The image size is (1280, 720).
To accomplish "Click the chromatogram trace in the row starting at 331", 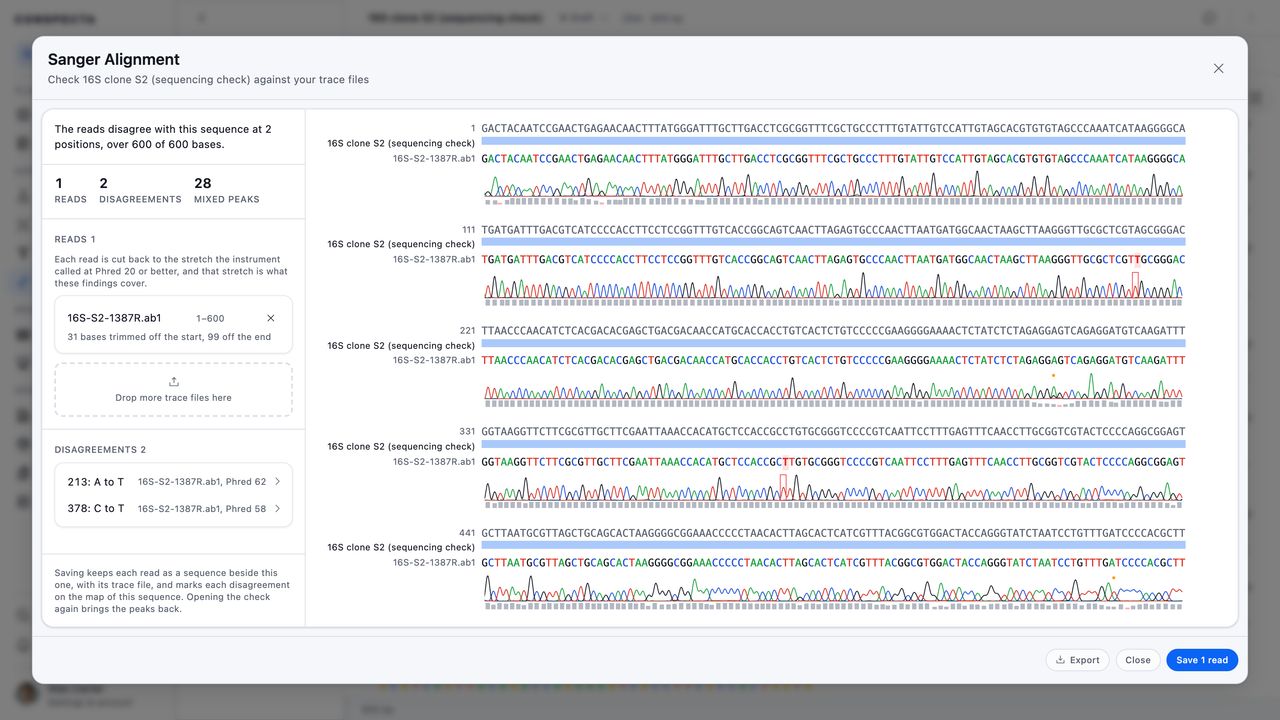I will (x=833, y=487).
